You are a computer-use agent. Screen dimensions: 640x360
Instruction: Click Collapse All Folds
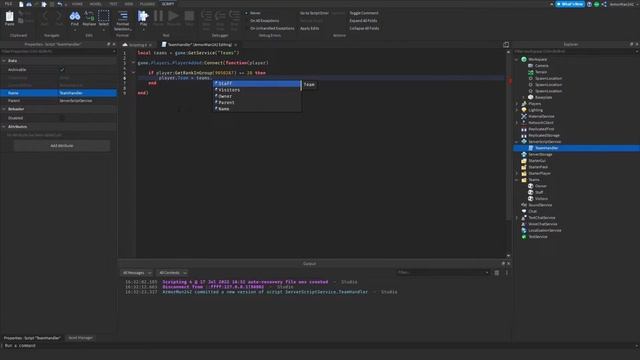[364, 29]
